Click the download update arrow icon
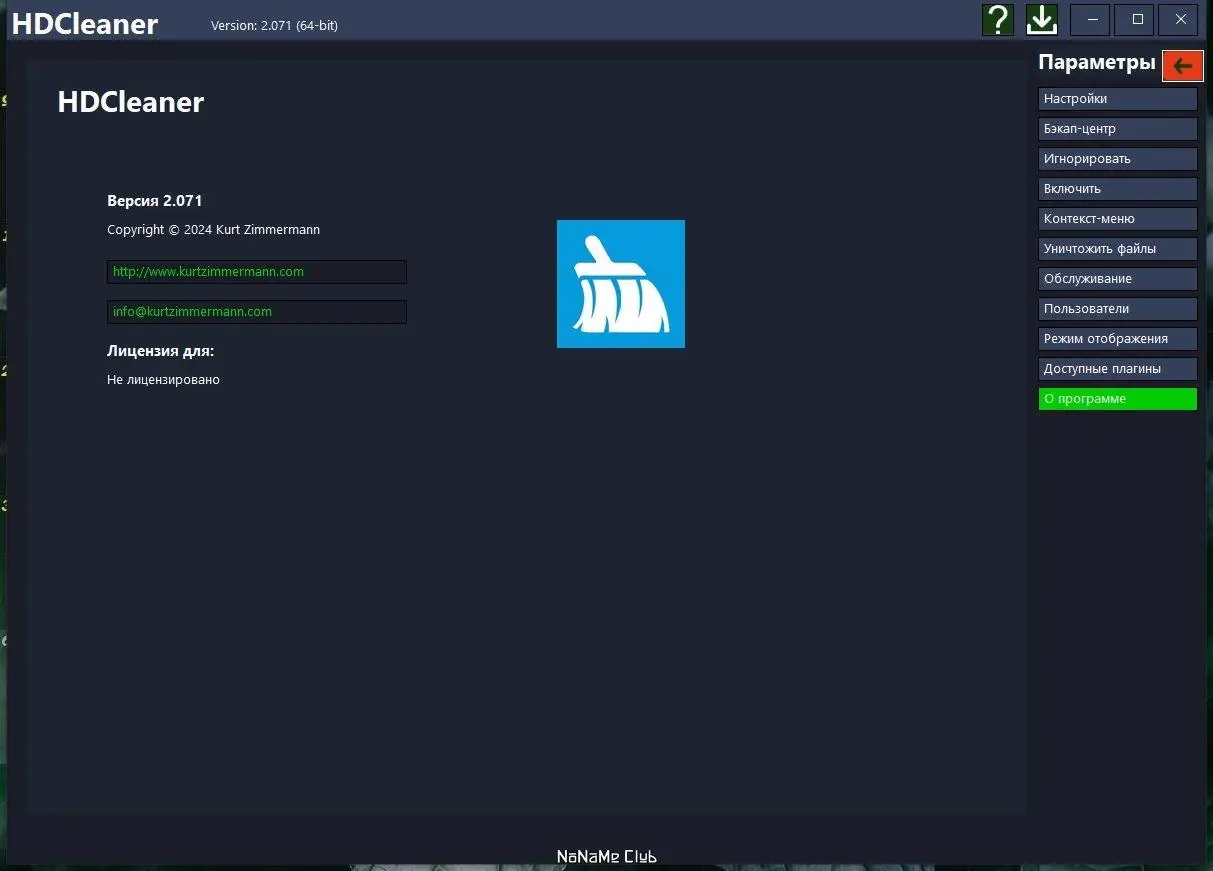Viewport: 1213px width, 871px height. (1042, 20)
